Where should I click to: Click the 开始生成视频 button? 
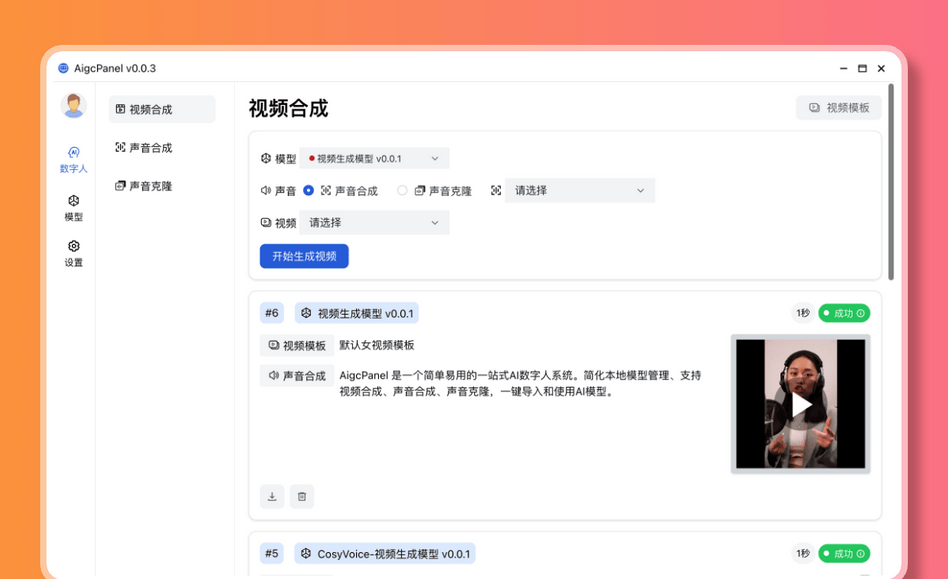[304, 256]
